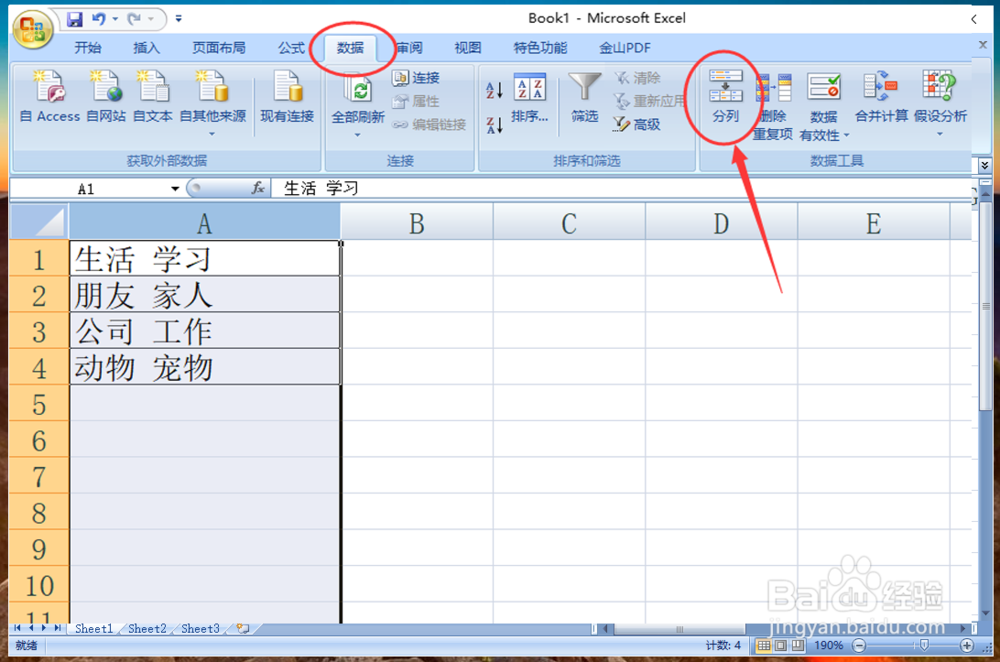Viewport: 1000px width, 662px height.
Task: Switch to Page Layout view button
Action: (x=781, y=645)
